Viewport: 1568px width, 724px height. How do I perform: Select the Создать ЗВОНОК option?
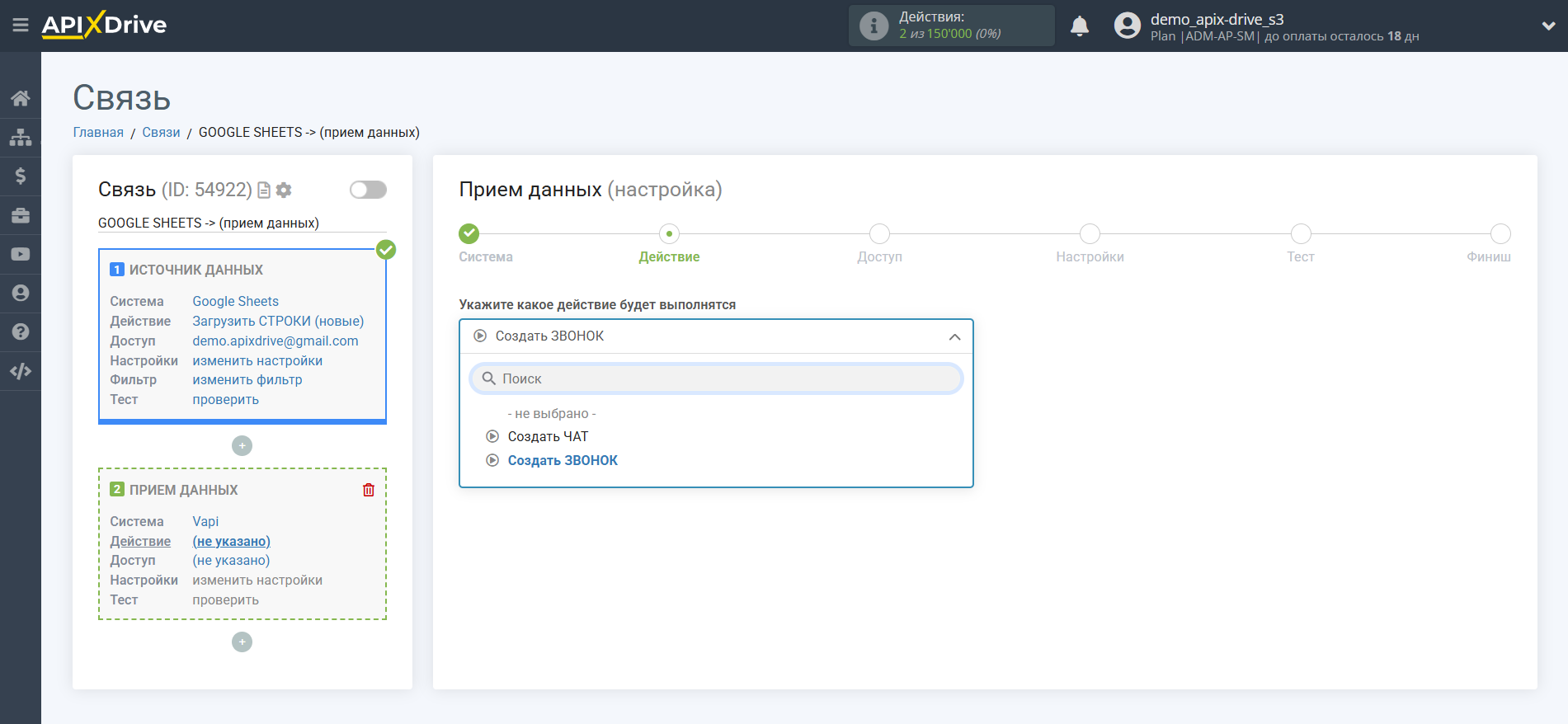click(x=563, y=461)
